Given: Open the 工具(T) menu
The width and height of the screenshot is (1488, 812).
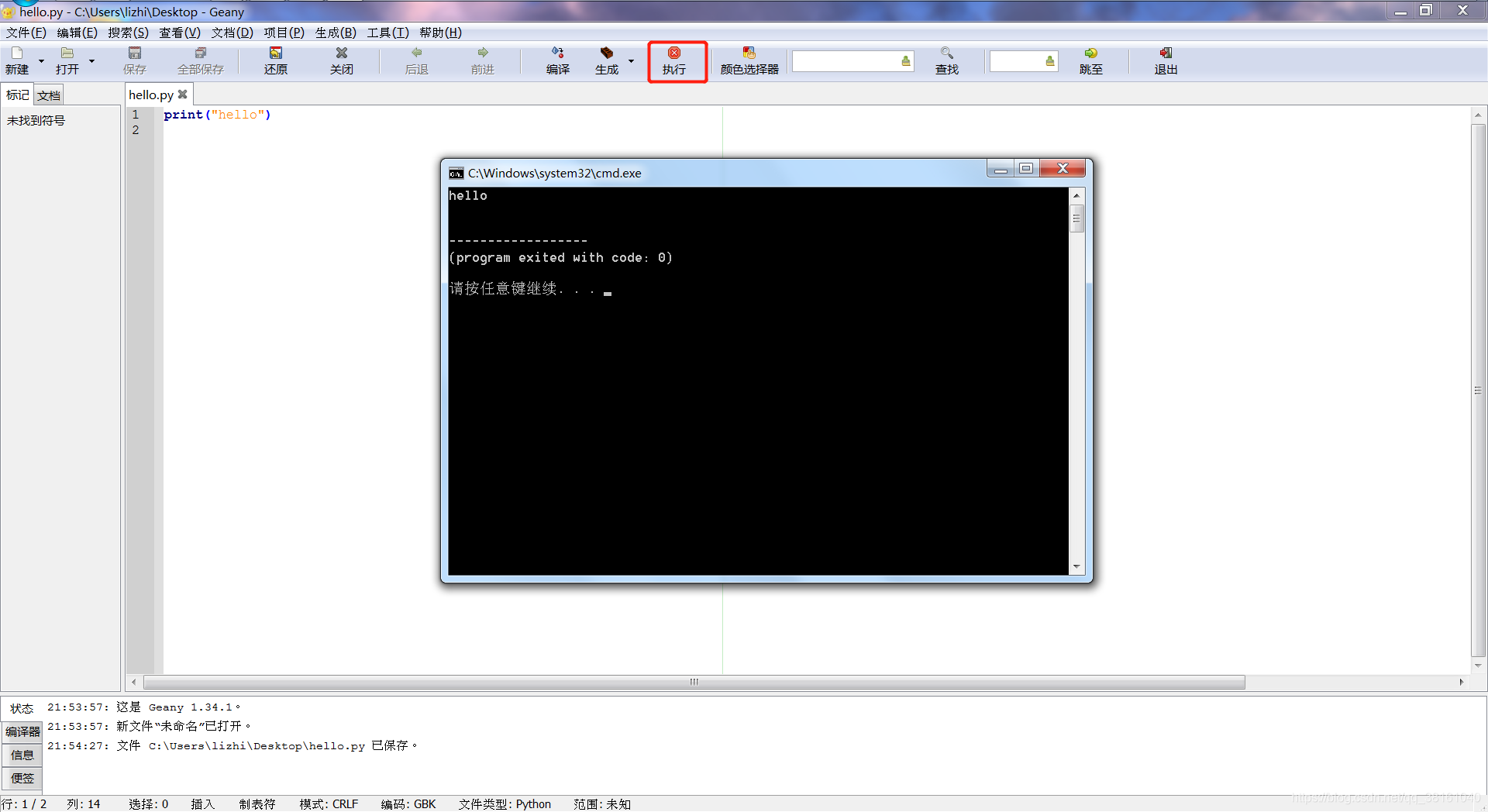Looking at the screenshot, I should click(387, 33).
